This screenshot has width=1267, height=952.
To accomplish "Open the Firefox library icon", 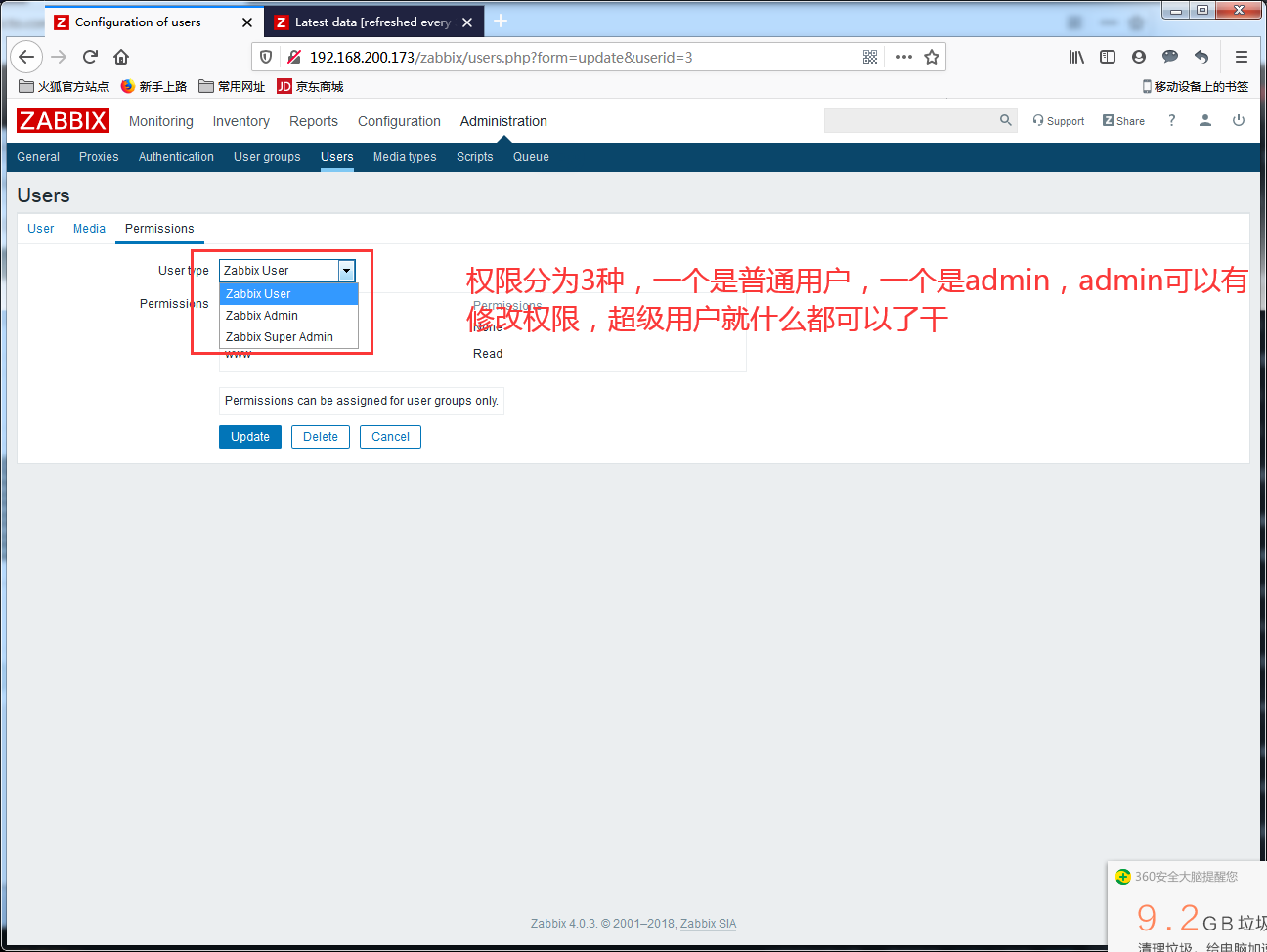I will [1076, 57].
